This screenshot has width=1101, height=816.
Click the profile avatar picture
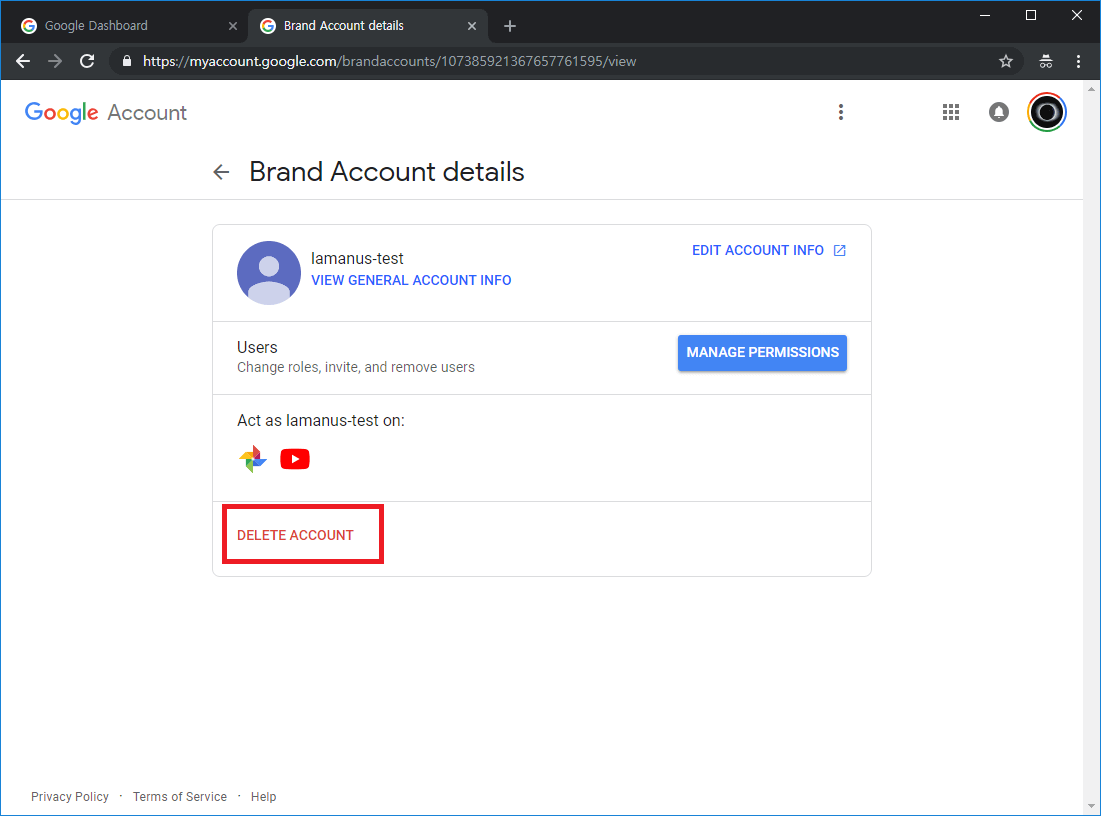coord(1047,112)
